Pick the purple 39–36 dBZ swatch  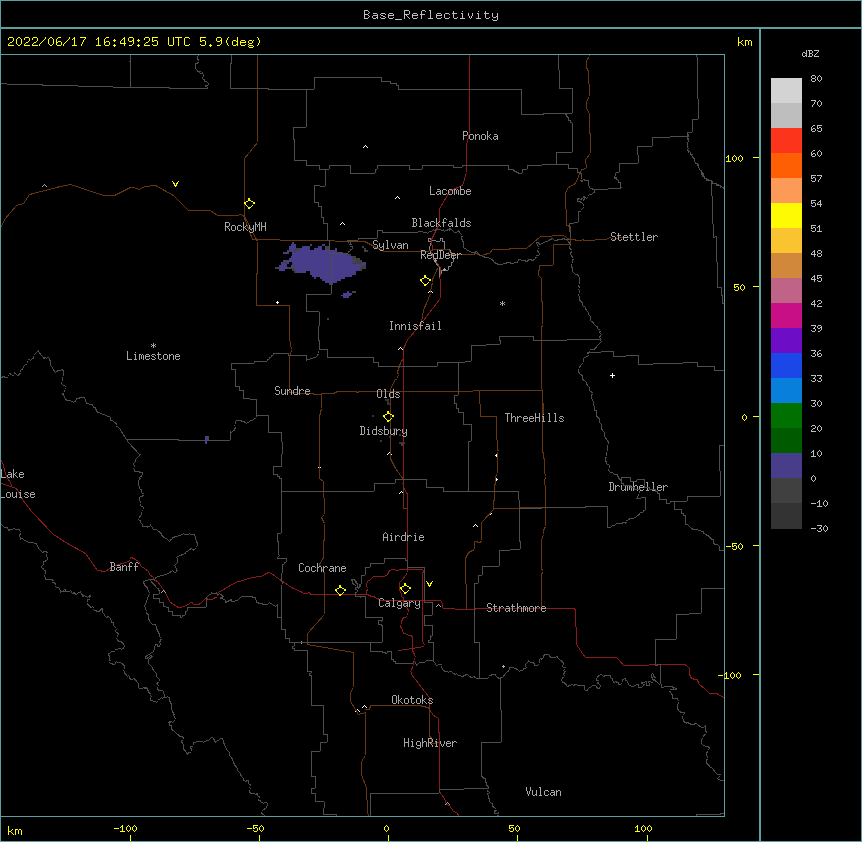click(x=786, y=340)
